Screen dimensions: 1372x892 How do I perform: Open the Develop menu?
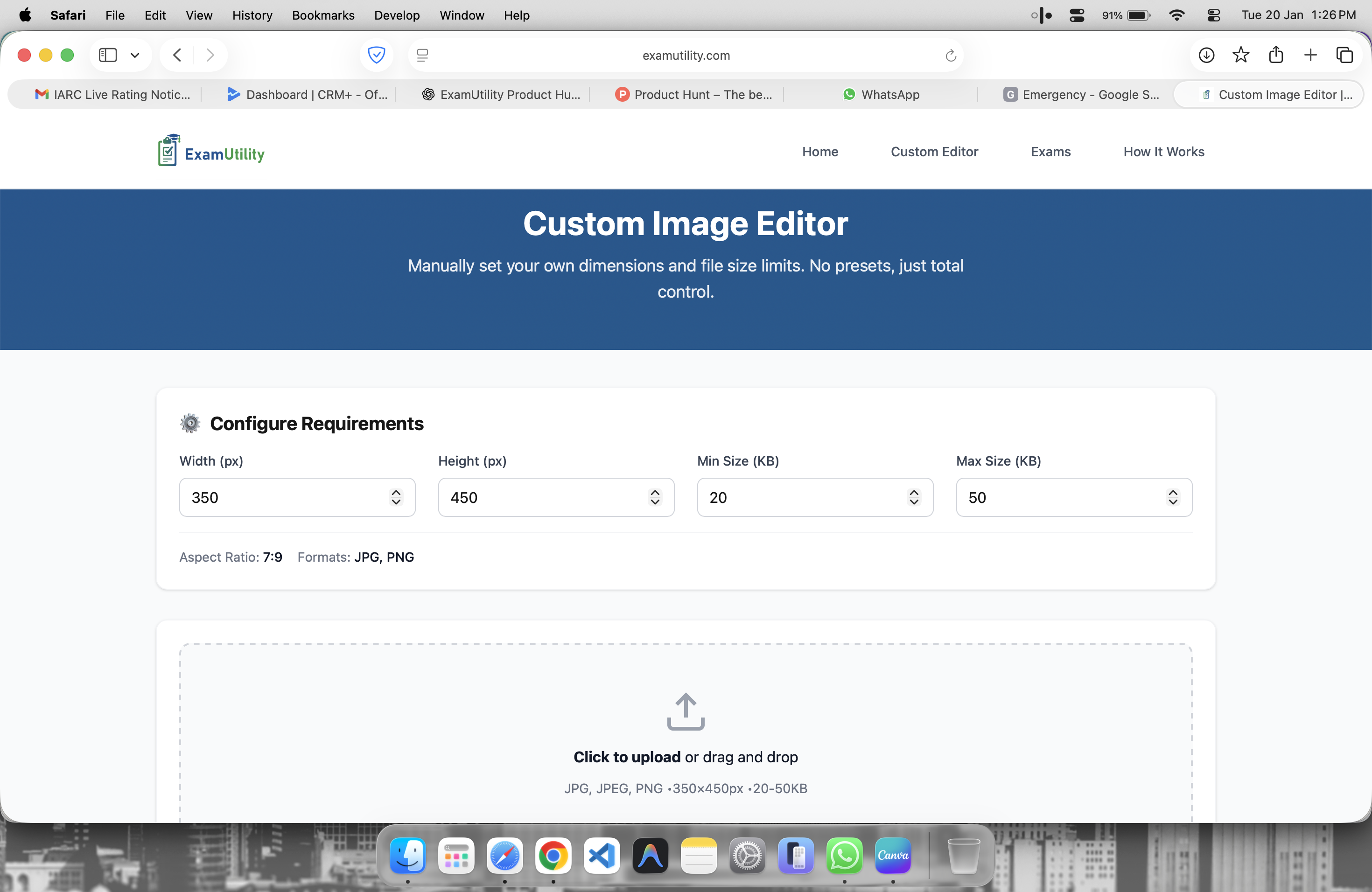click(x=397, y=15)
